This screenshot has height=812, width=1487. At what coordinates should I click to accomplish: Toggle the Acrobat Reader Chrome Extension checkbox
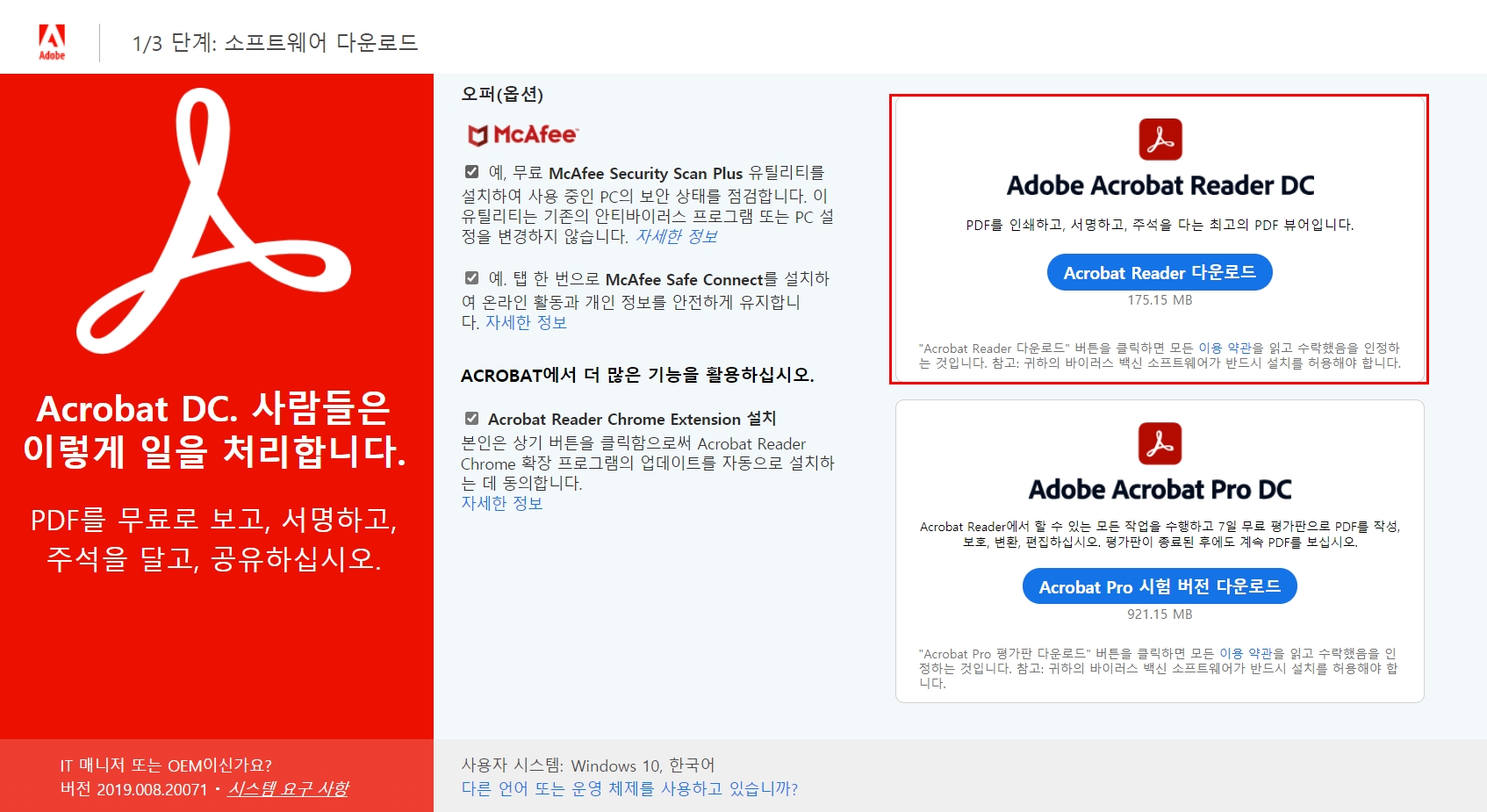coord(471,419)
